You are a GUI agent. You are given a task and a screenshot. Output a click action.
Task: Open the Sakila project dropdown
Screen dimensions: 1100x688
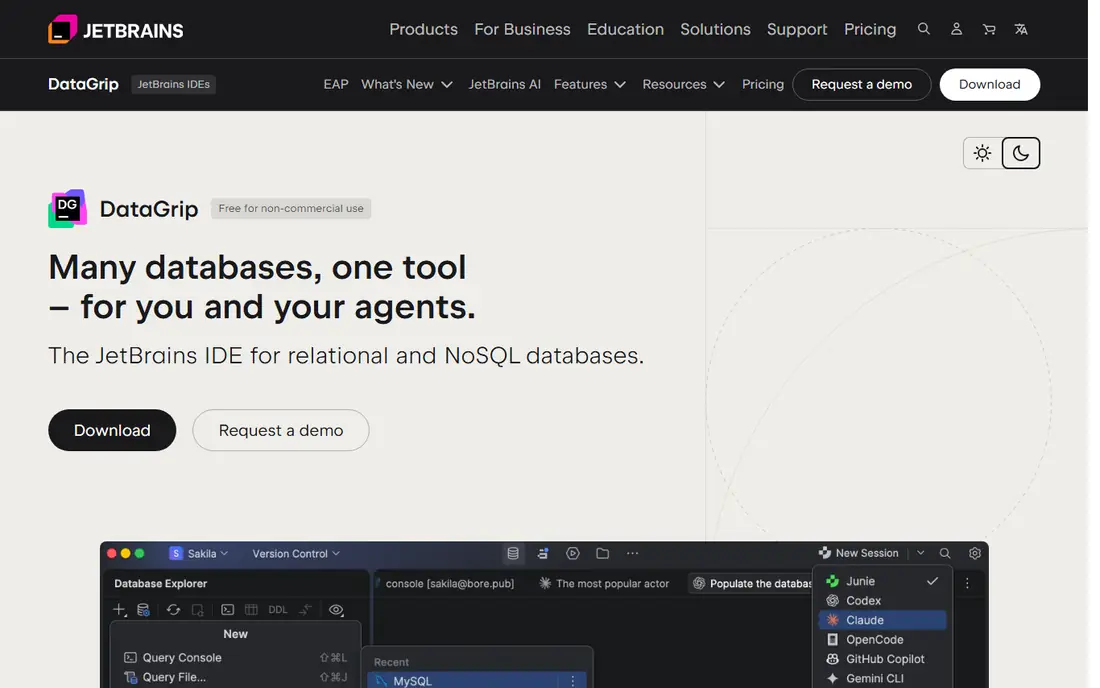pyautogui.click(x=199, y=553)
